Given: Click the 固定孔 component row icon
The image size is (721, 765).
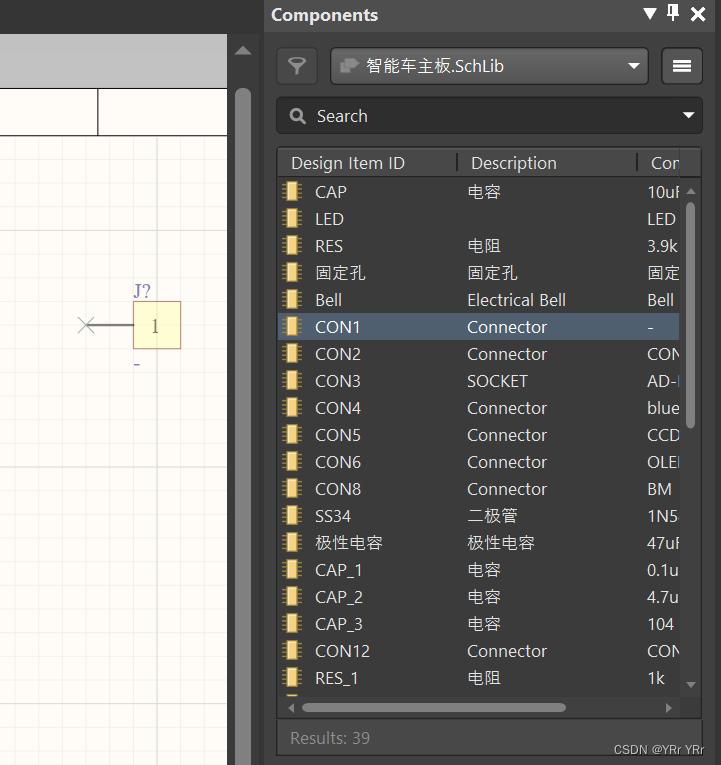Looking at the screenshot, I should tap(292, 272).
